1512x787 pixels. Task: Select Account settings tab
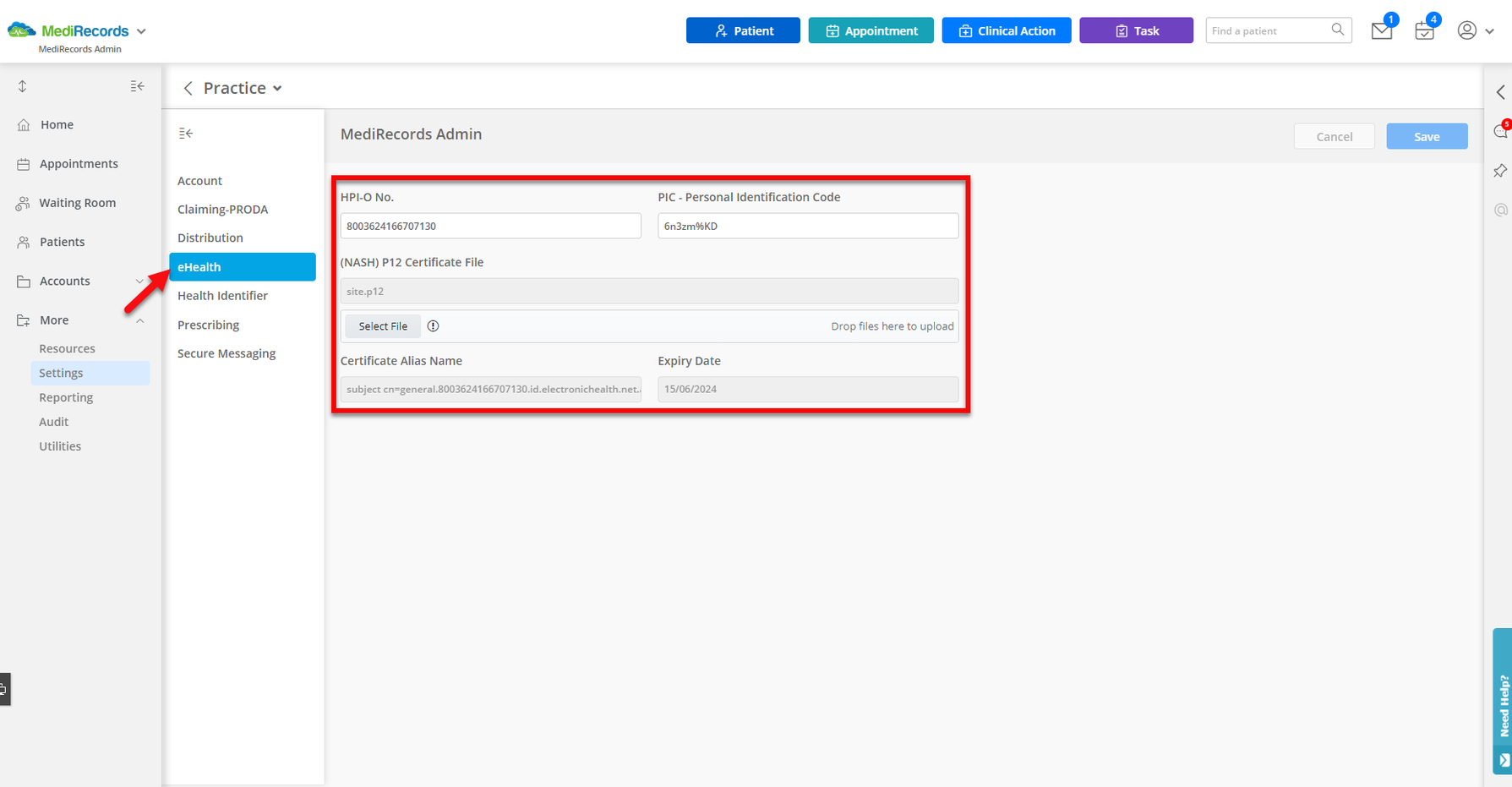[x=199, y=181]
